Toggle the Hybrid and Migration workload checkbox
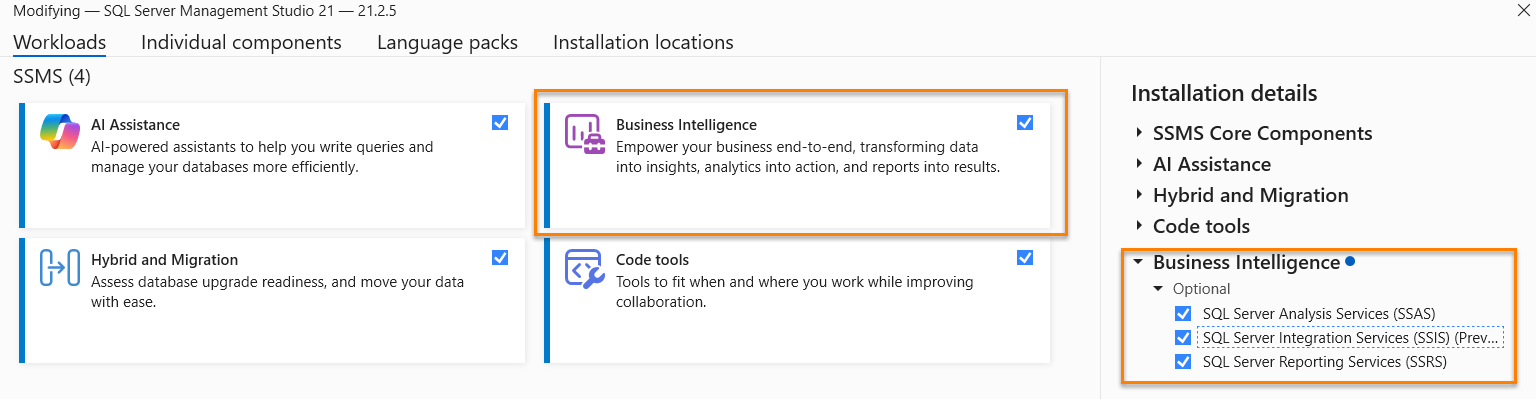 pos(500,258)
